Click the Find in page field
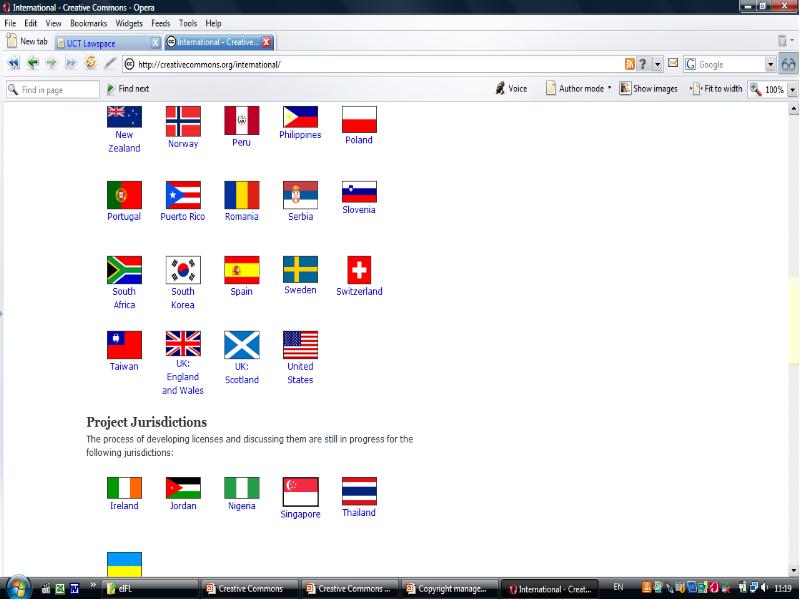This screenshot has width=800, height=600. (x=50, y=89)
